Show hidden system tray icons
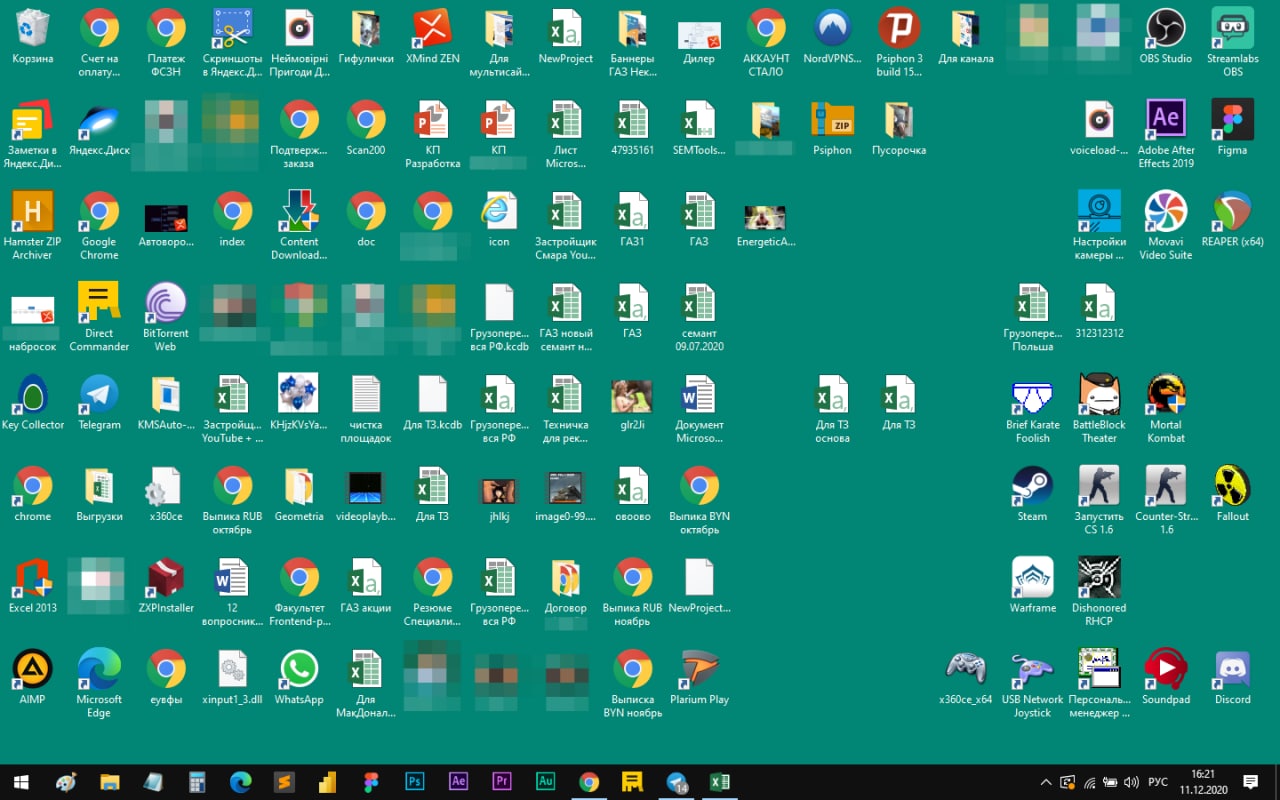The width and height of the screenshot is (1280, 800). pyautogui.click(x=1046, y=782)
